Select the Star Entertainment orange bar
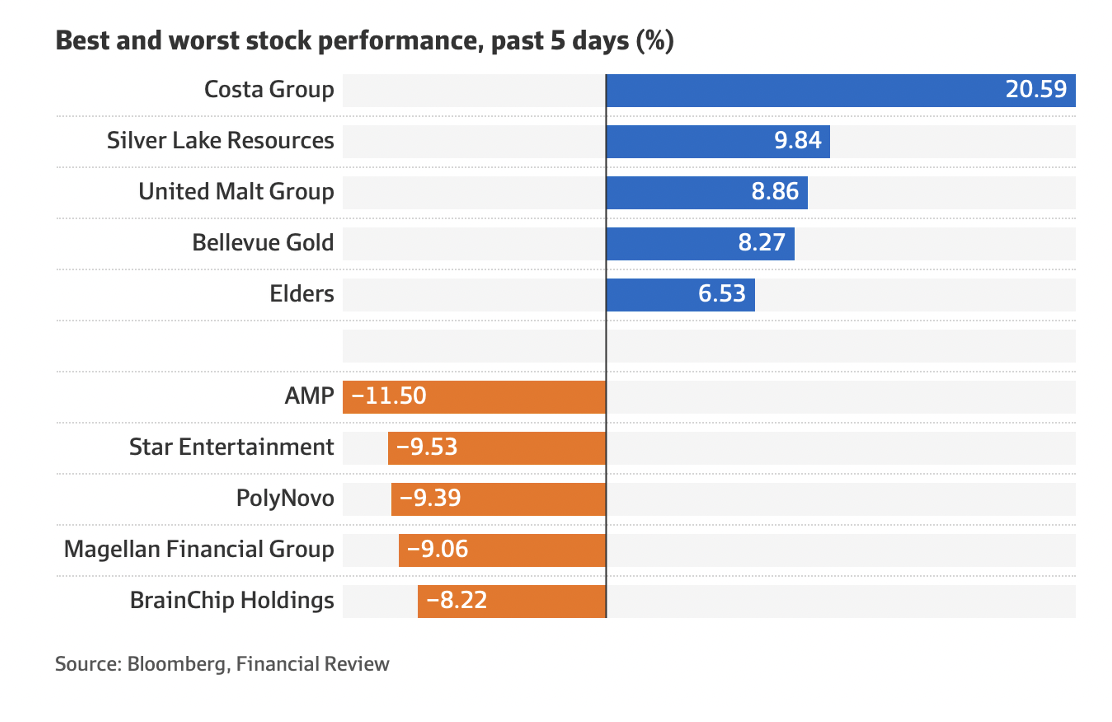The image size is (1112, 722). pyautogui.click(x=497, y=447)
